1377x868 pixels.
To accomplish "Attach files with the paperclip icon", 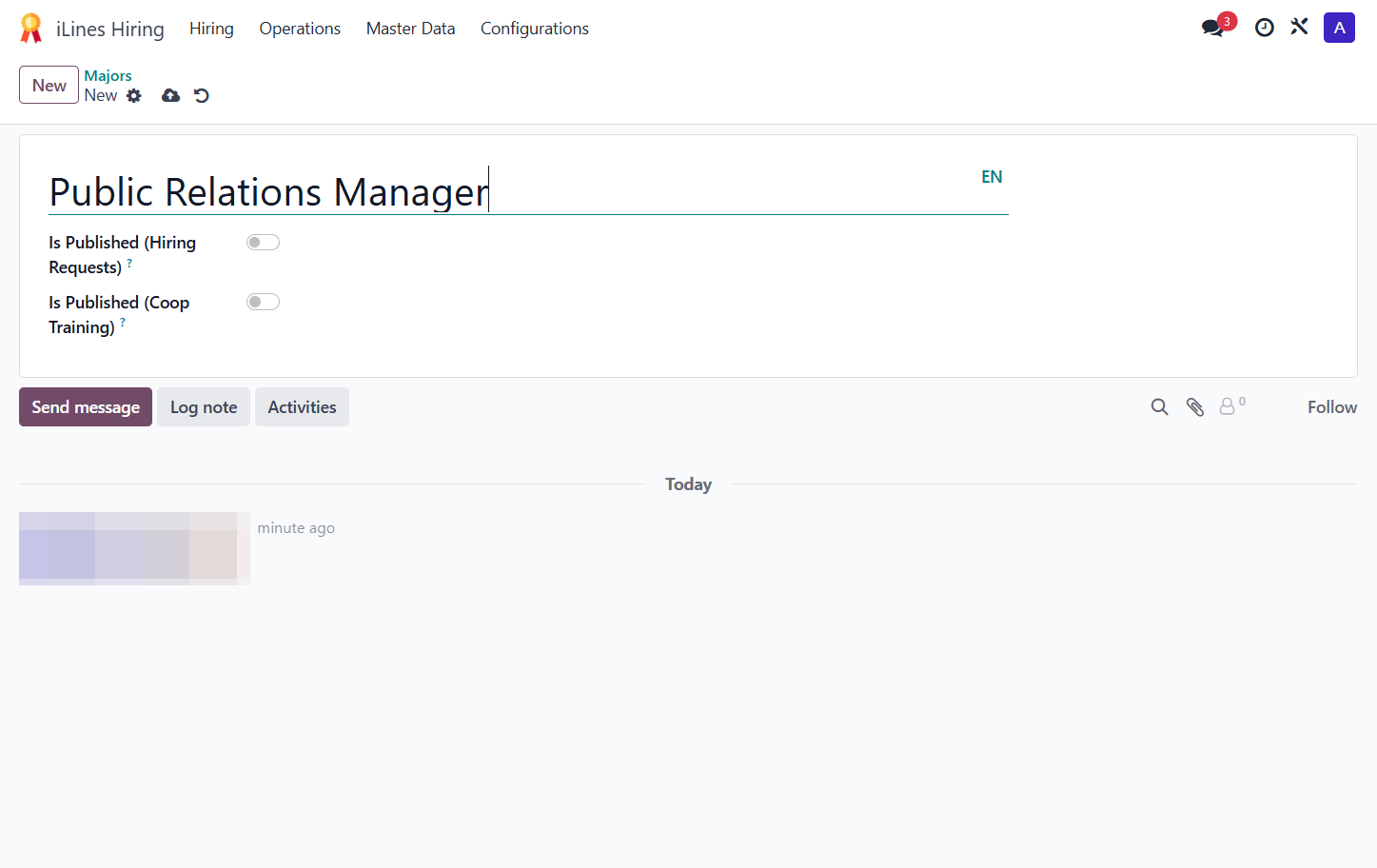I will coord(1195,407).
